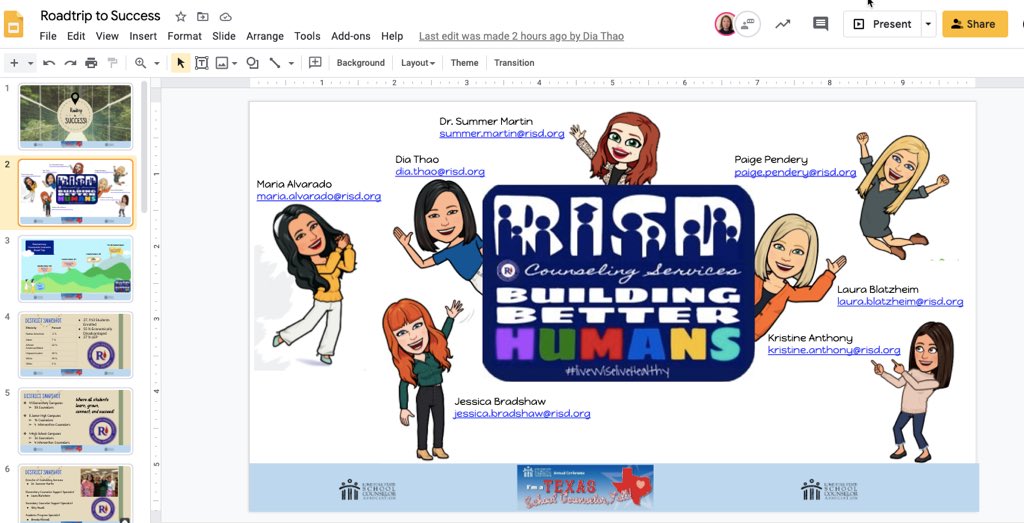Activate the paint format tool

(x=112, y=63)
